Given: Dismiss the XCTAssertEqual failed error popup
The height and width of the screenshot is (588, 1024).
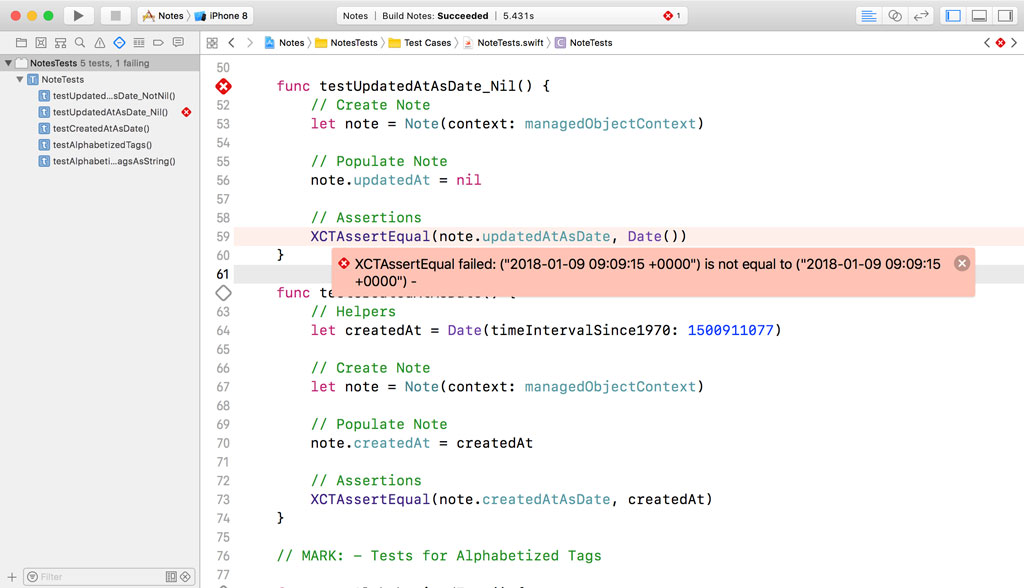Looking at the screenshot, I should click(962, 262).
